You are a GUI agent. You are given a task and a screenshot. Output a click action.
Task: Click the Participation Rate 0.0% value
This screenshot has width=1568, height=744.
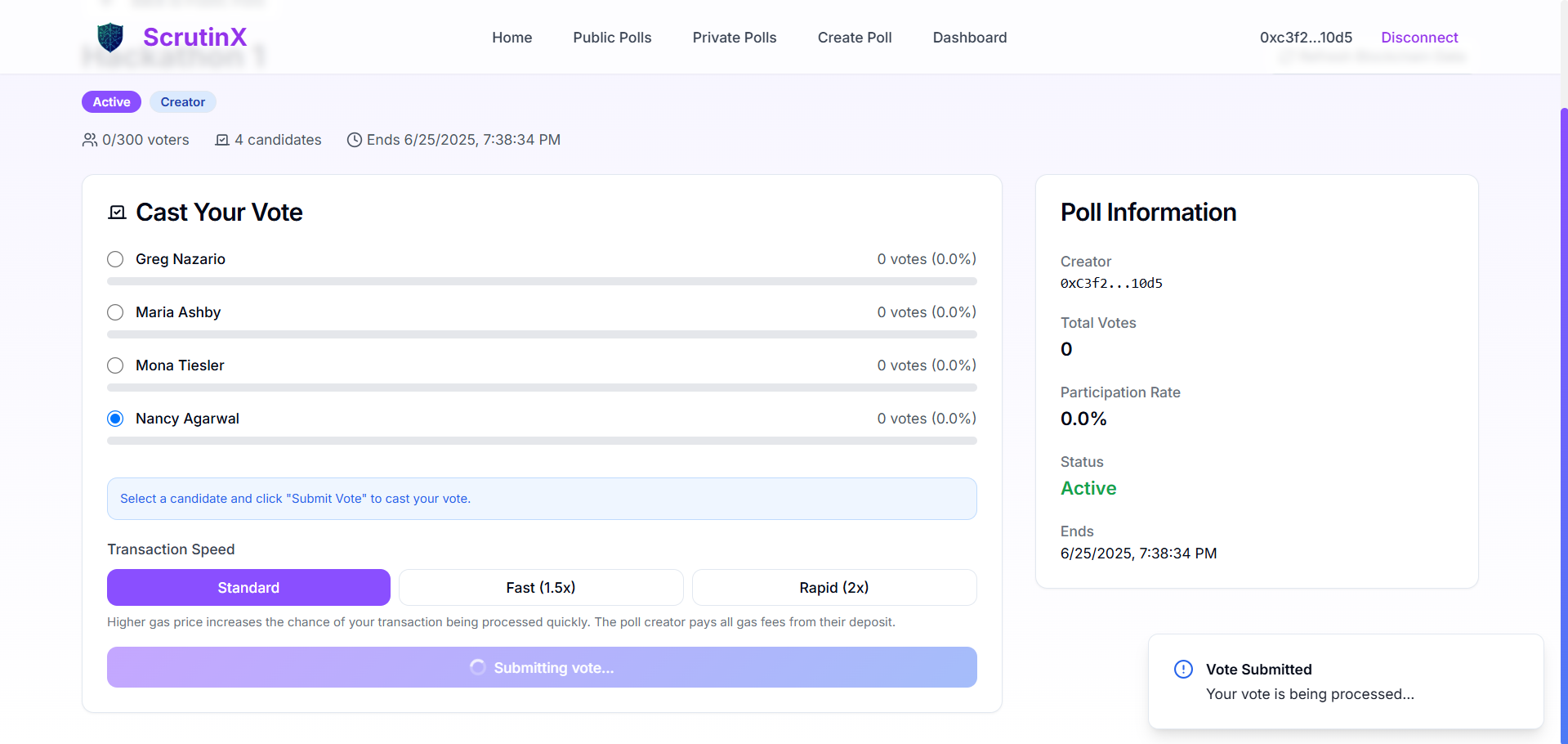pyautogui.click(x=1083, y=419)
